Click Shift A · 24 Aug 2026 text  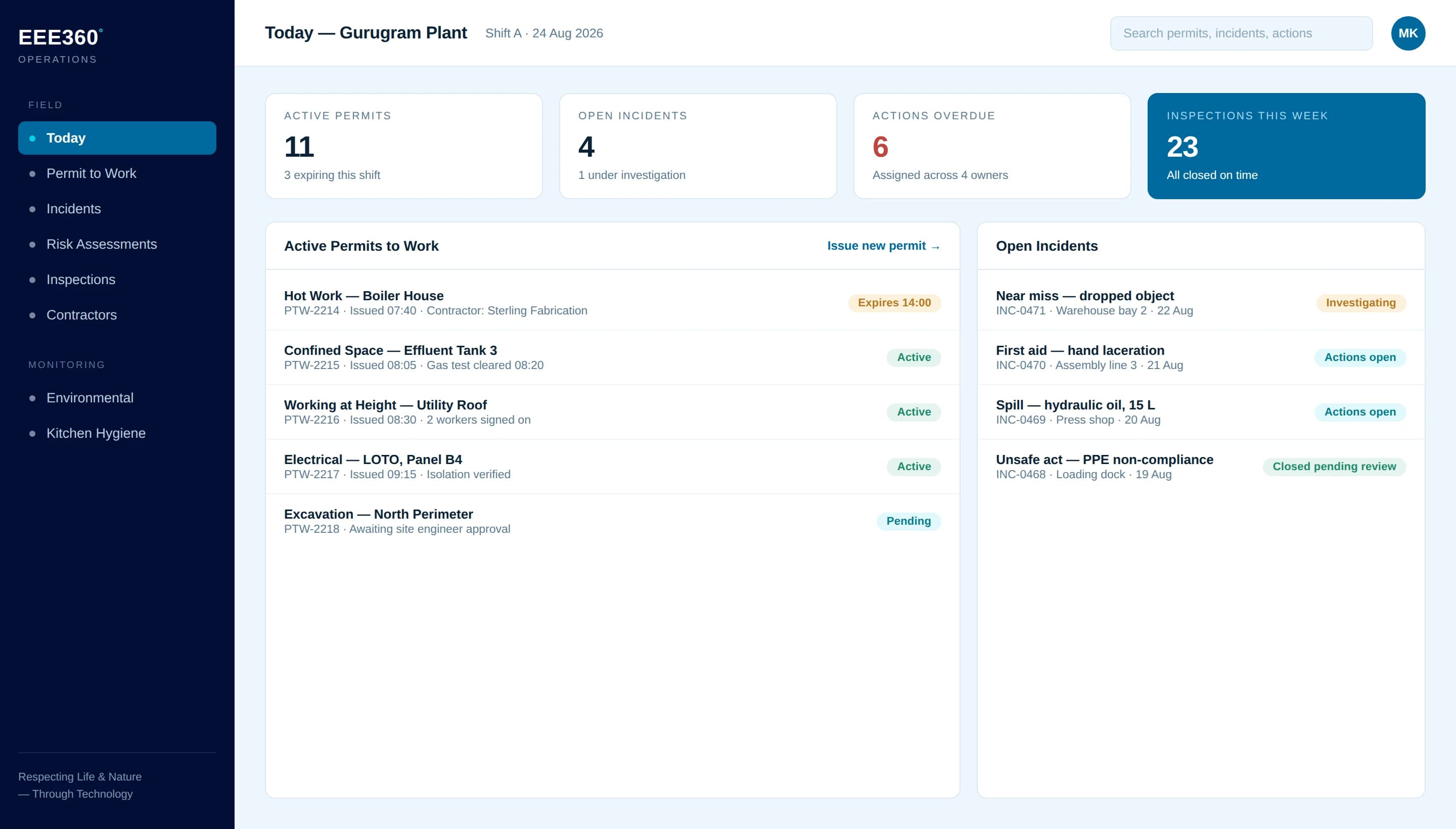tap(544, 33)
